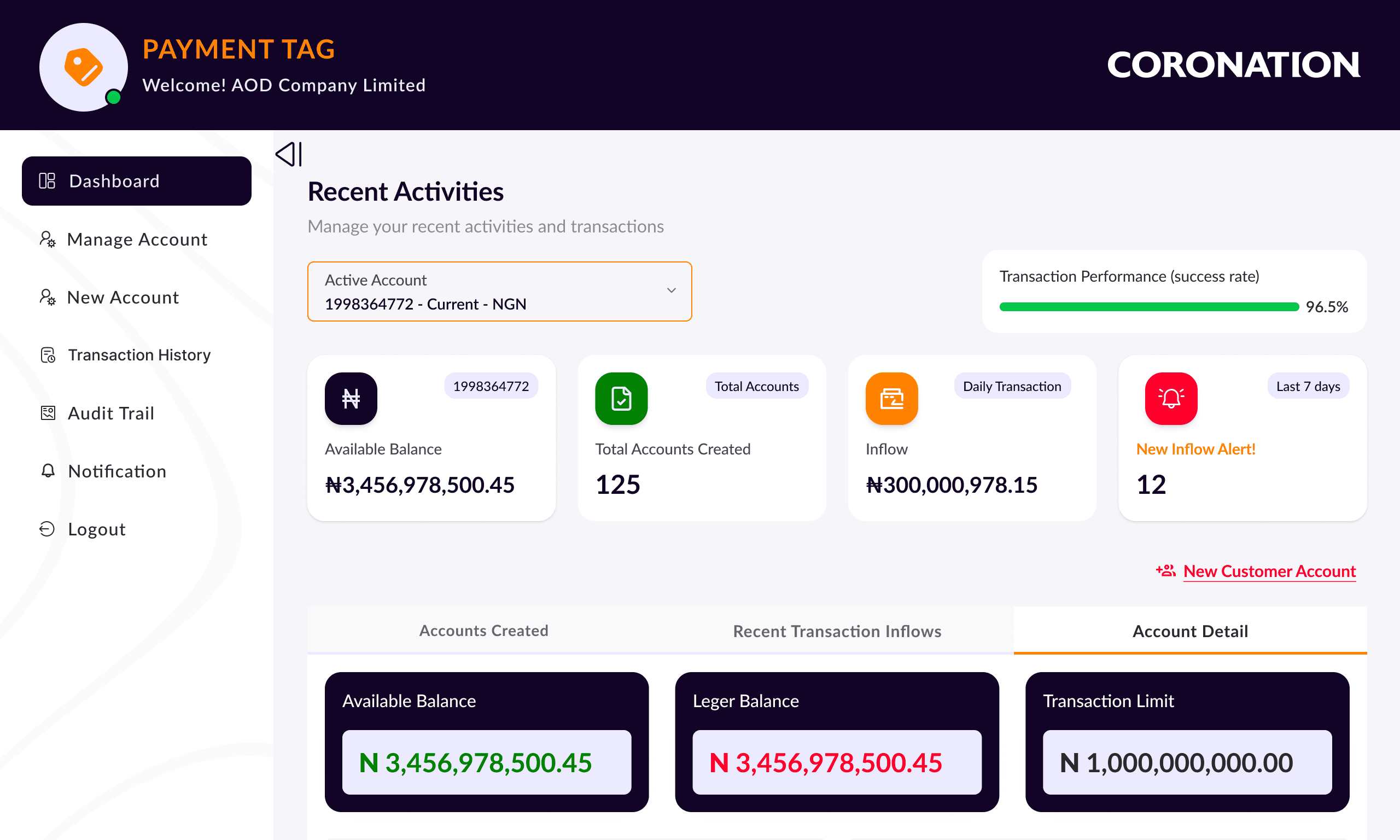Switch to the Accounts Created tab
Viewport: 1400px width, 840px height.
click(x=483, y=631)
